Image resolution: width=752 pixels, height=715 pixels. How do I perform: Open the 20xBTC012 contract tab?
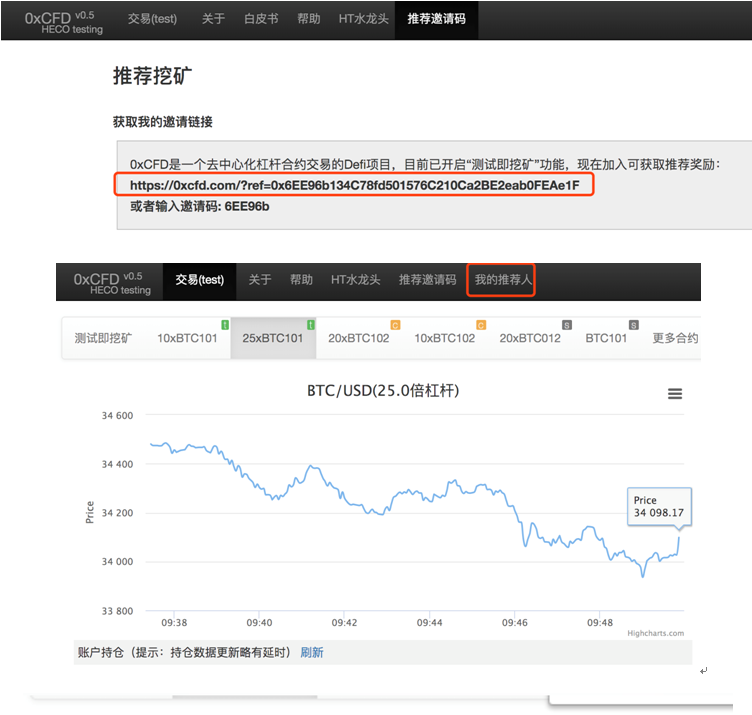pyautogui.click(x=530, y=338)
